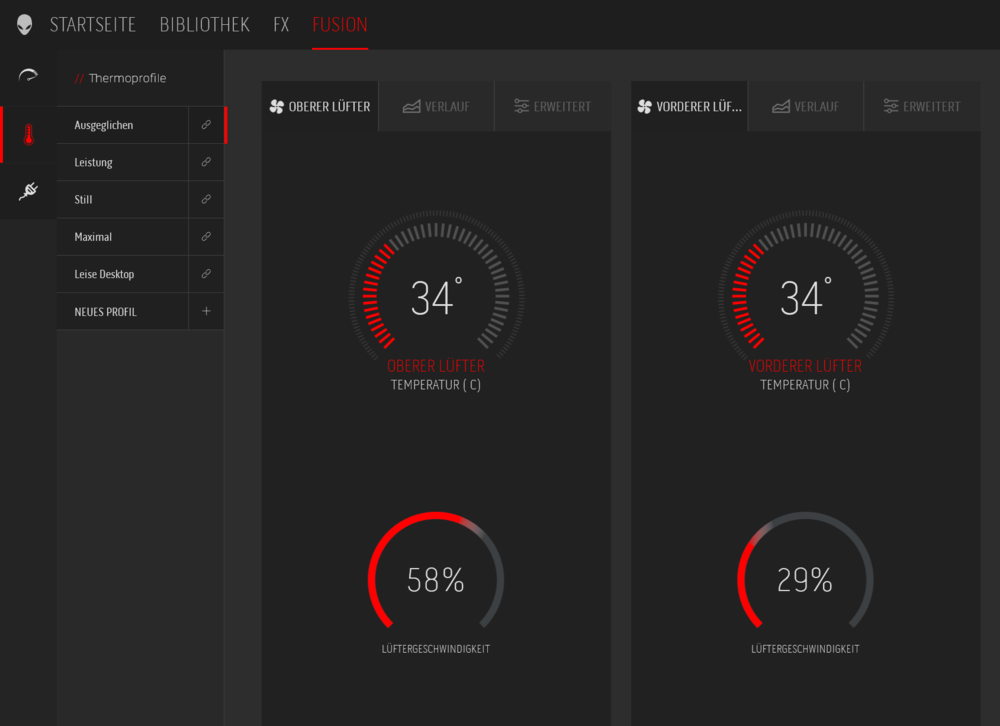This screenshot has width=1000, height=726.
Task: Switch to the Bibliothek tab
Action: coord(204,25)
